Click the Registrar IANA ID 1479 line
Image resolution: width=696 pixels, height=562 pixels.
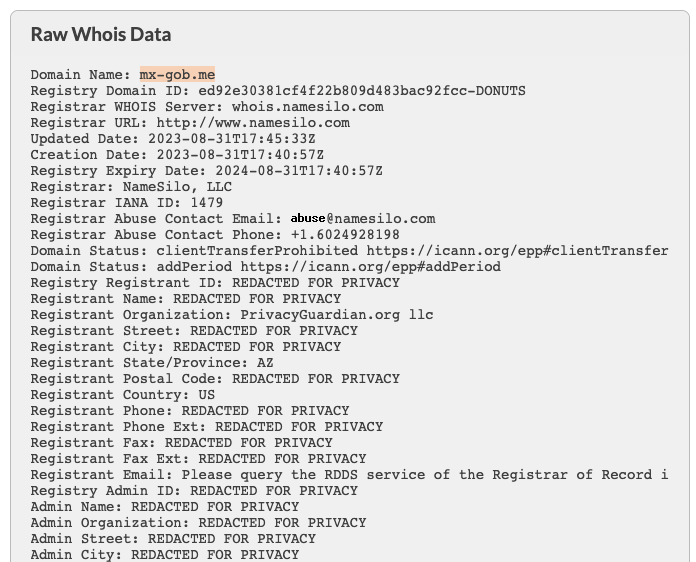[127, 203]
